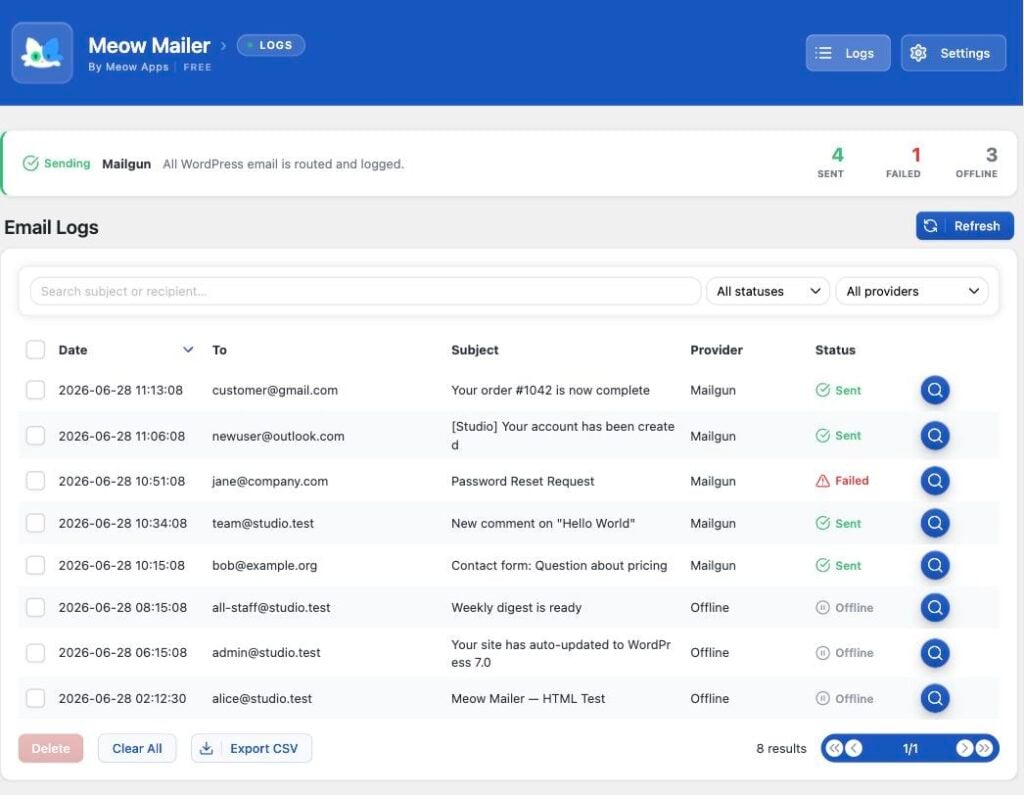Click the Meow Mailer cat logo

tap(42, 53)
